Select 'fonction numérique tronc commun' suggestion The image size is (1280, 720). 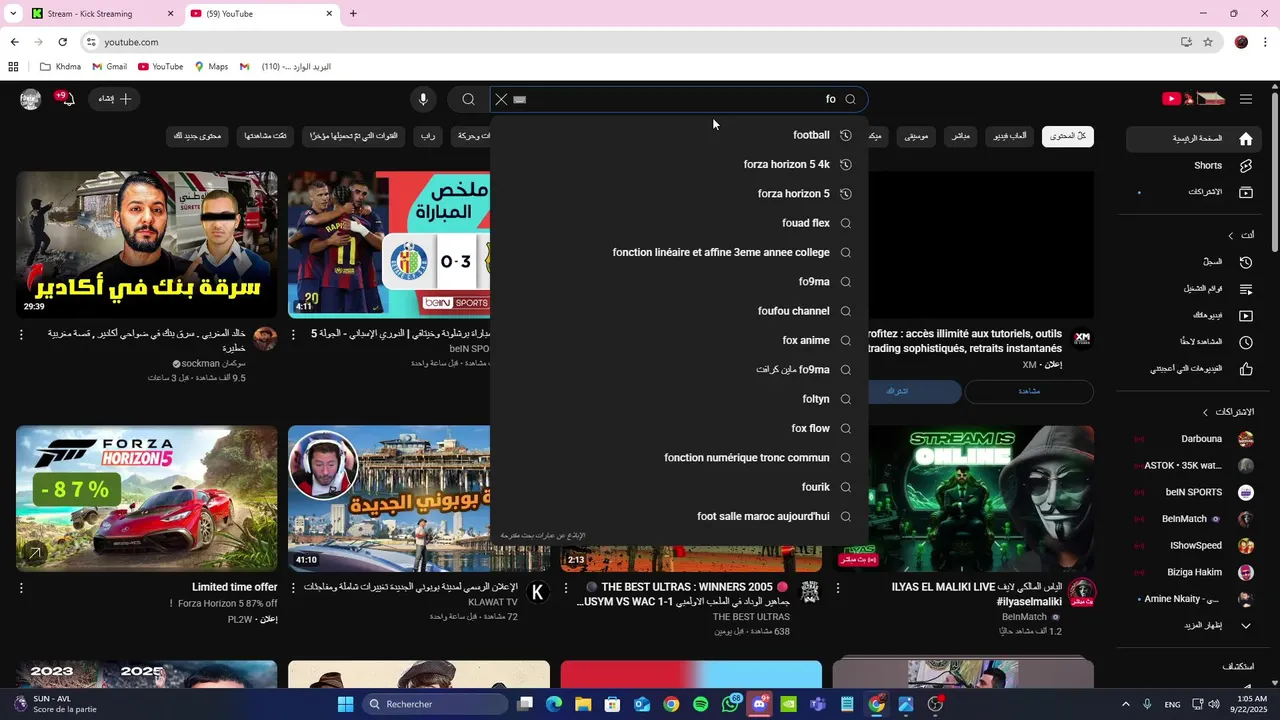tap(679, 458)
